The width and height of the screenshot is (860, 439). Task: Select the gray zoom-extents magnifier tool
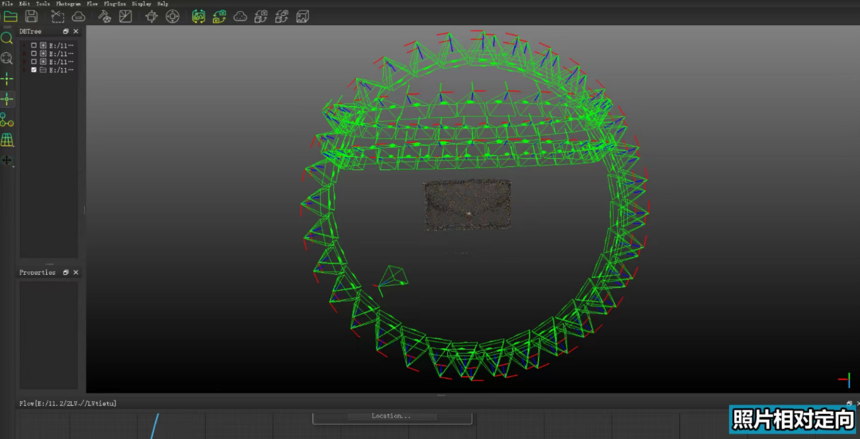(x=7, y=58)
